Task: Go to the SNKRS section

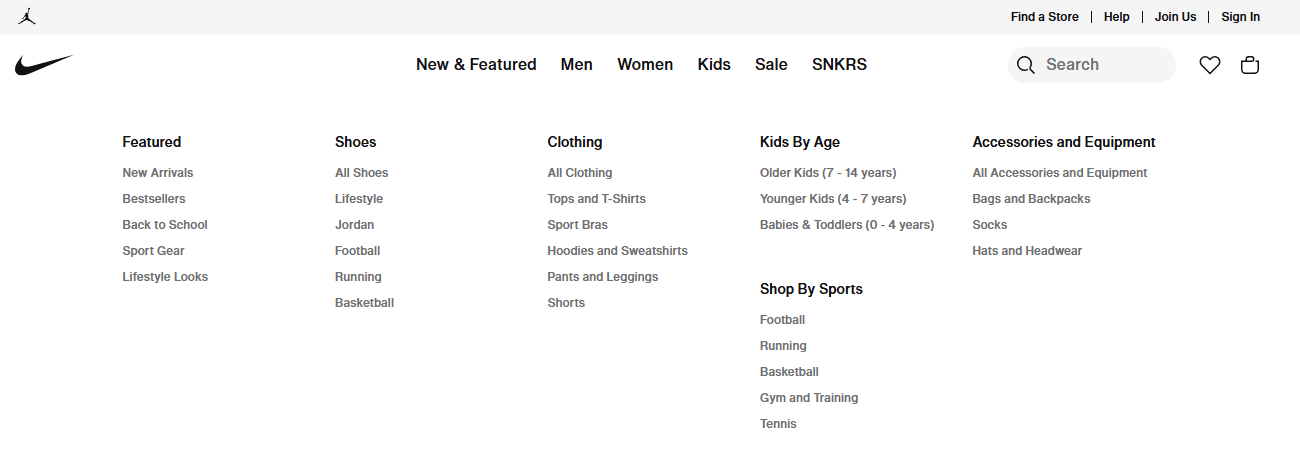Action: click(x=839, y=65)
